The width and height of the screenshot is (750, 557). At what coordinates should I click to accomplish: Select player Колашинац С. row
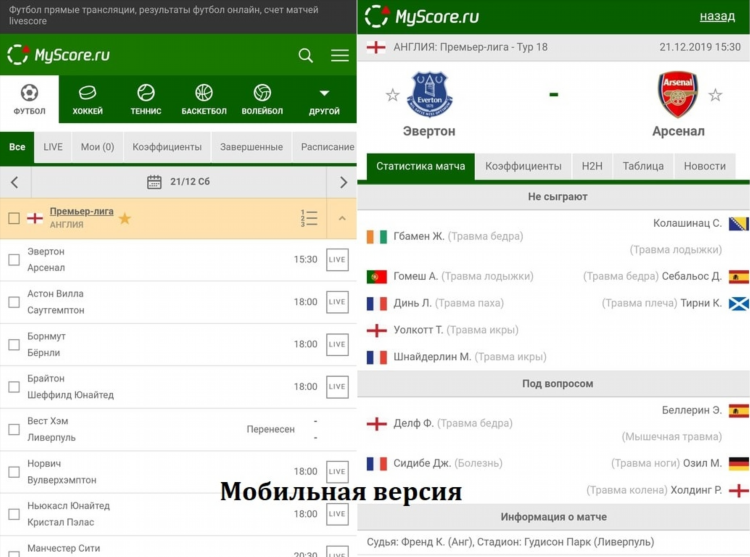click(689, 236)
